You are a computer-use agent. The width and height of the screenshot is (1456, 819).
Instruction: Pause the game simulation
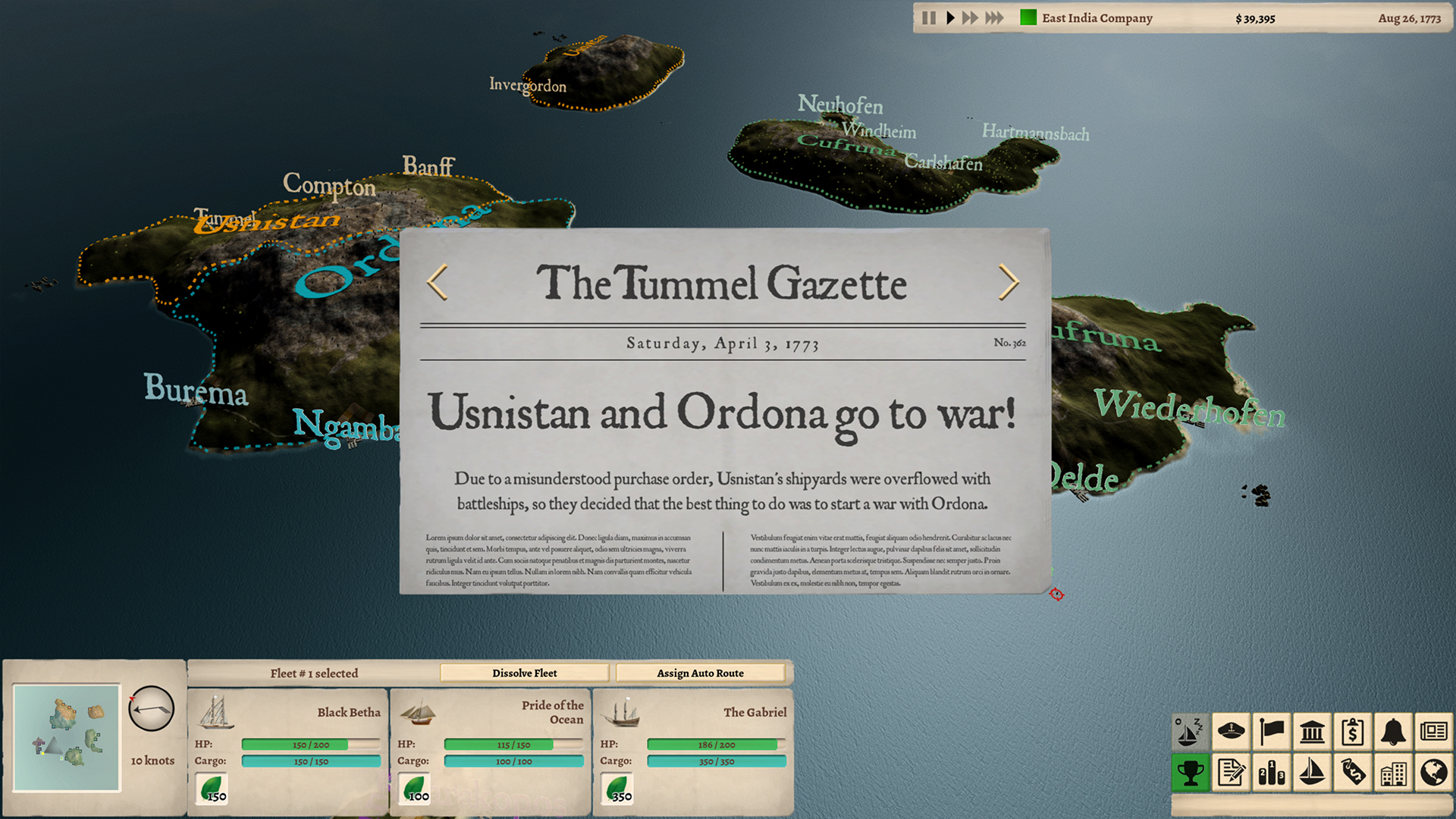point(930,17)
